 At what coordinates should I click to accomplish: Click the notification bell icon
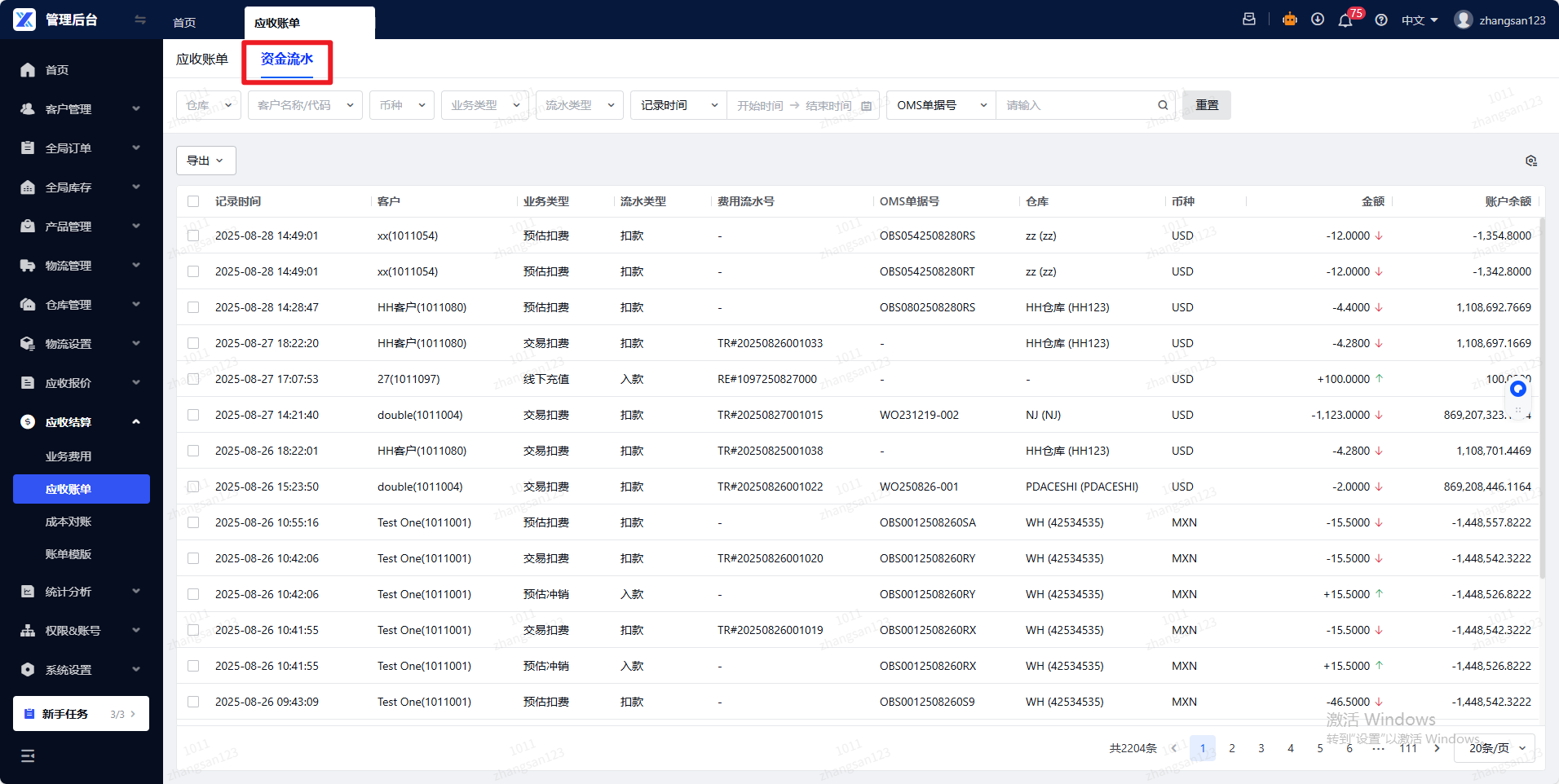coord(1345,20)
